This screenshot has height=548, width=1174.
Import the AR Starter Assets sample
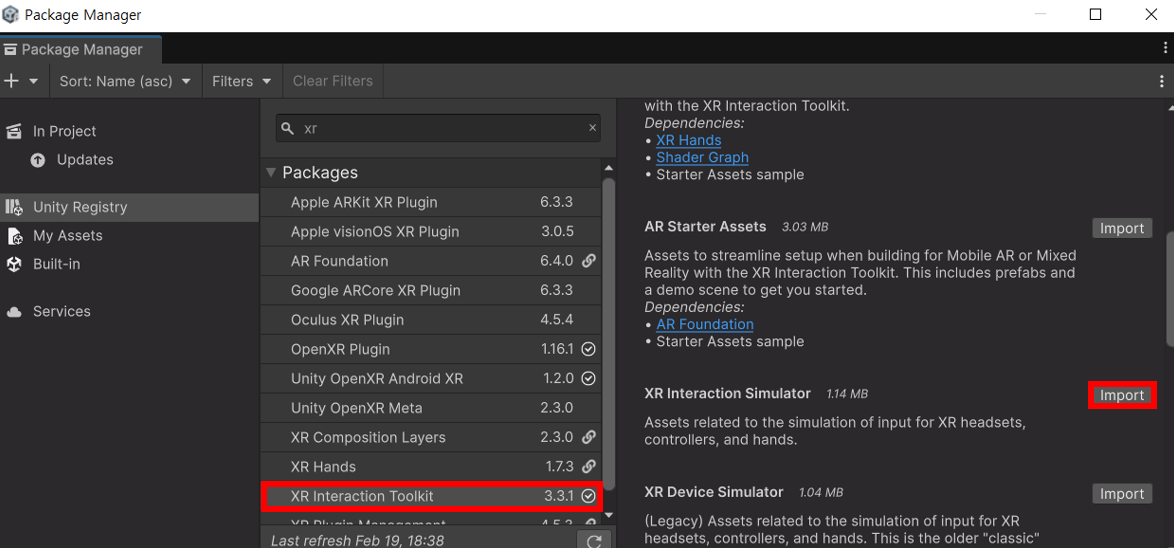pyautogui.click(x=1122, y=228)
